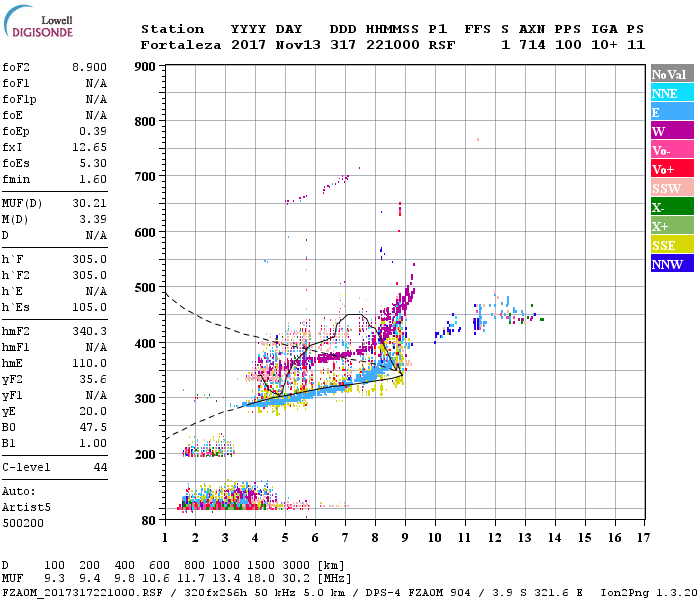Click the 900 label on height axis

pos(145,67)
